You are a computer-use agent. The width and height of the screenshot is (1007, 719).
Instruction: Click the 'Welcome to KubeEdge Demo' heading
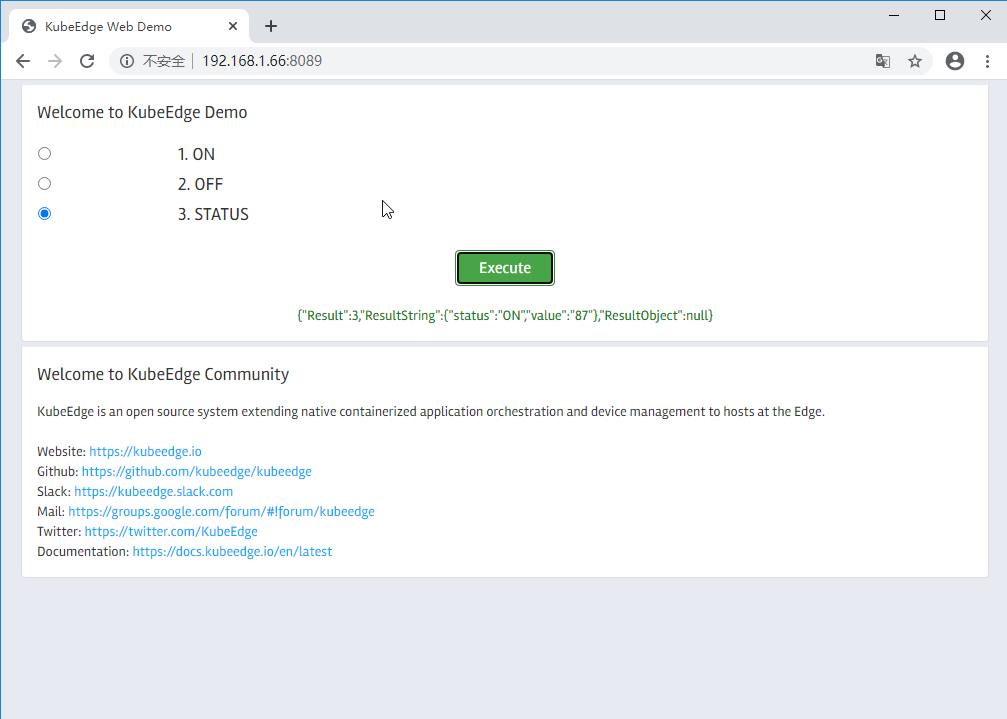142,112
